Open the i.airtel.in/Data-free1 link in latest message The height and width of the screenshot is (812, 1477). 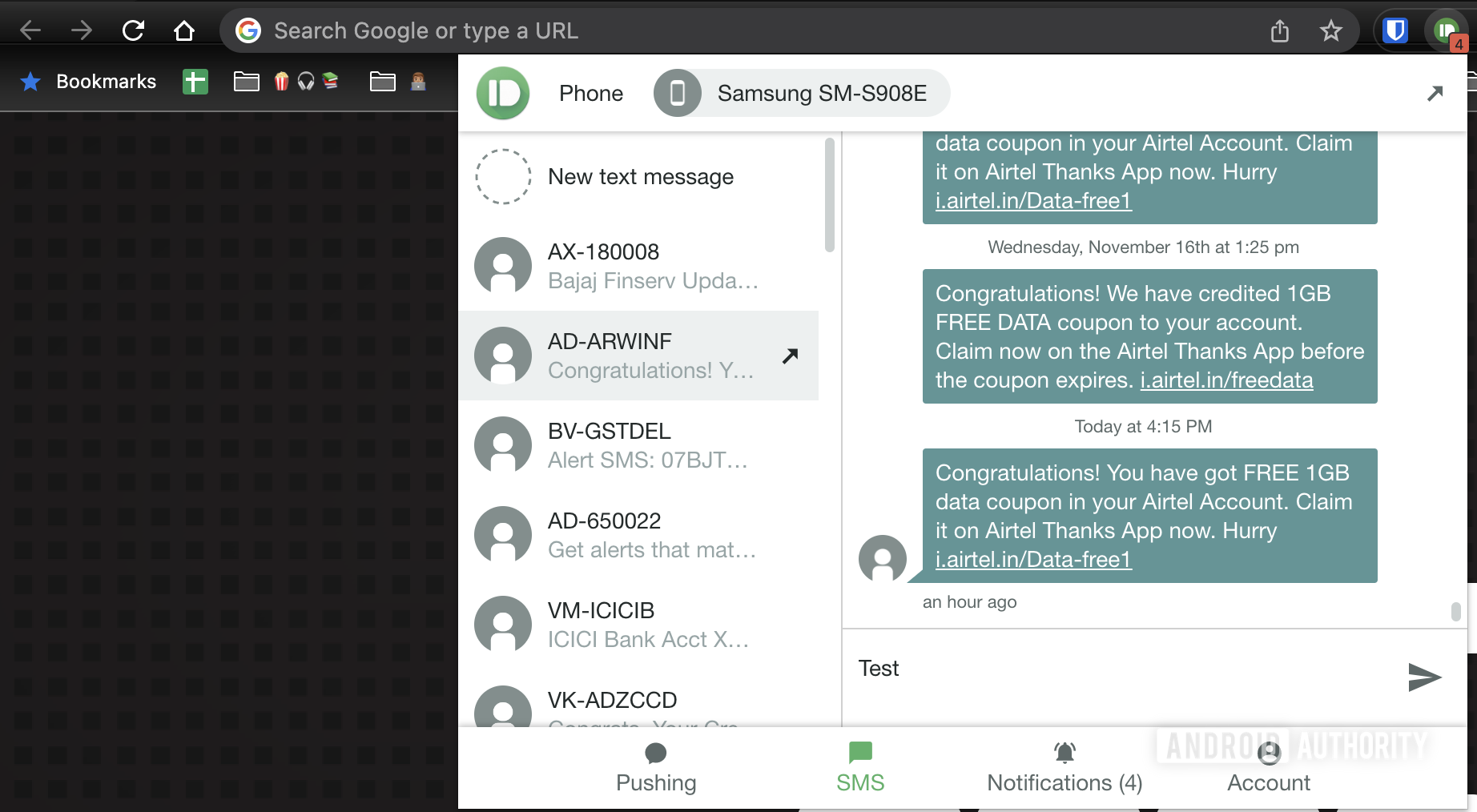click(1033, 560)
